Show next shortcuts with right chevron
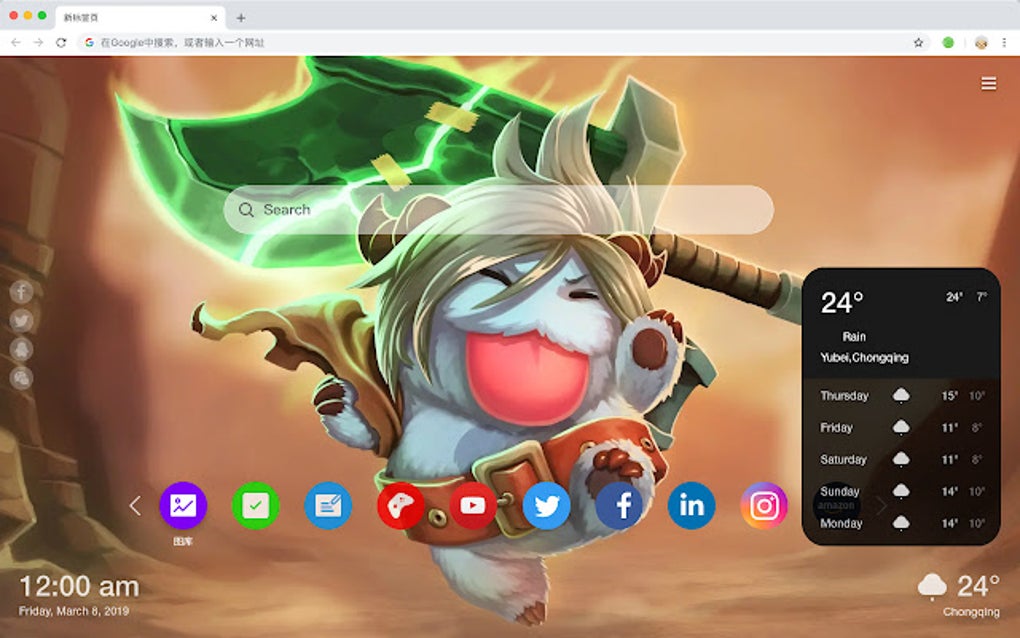 click(881, 505)
